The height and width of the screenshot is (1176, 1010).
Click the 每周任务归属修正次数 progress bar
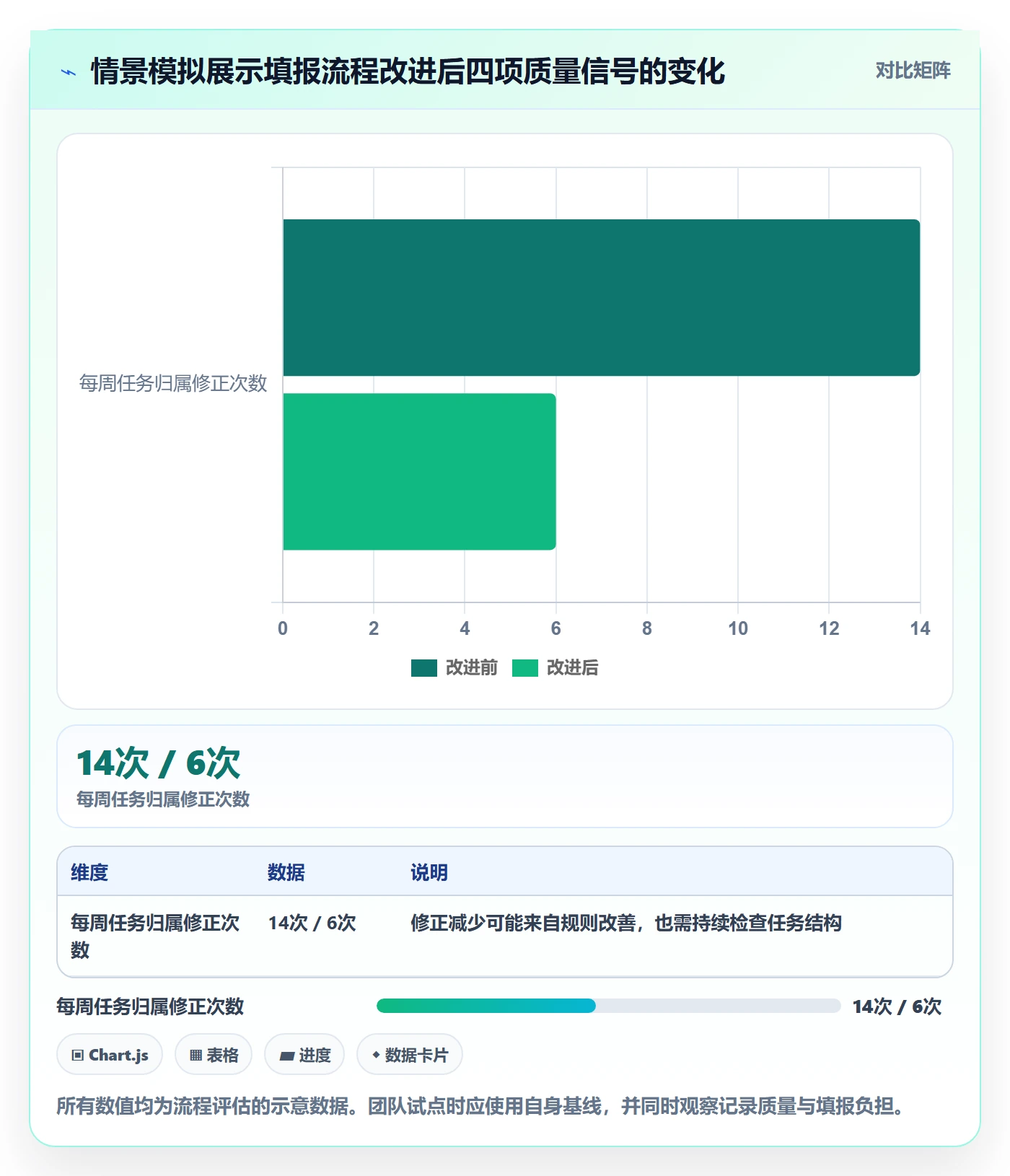(608, 1006)
